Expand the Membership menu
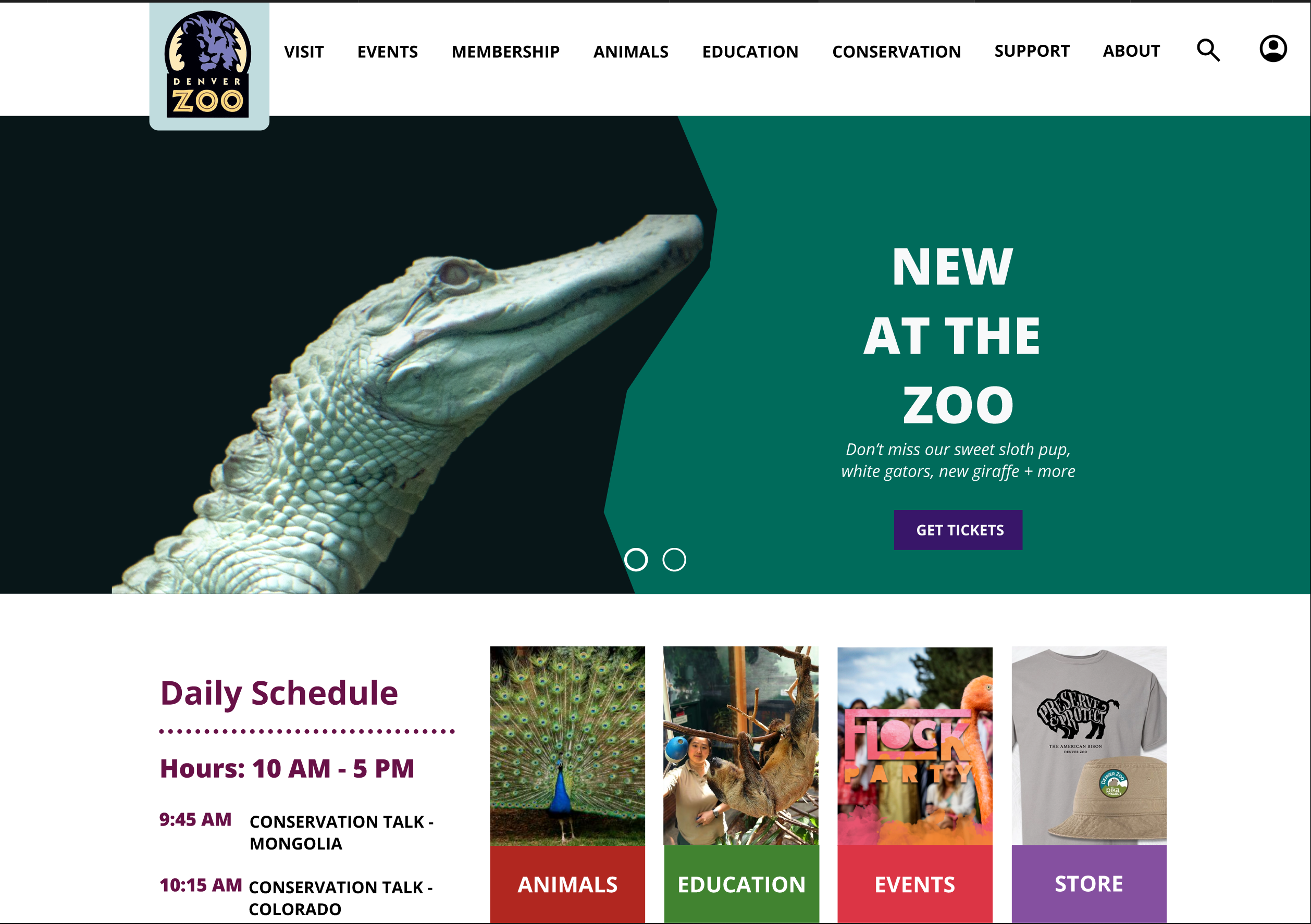Viewport: 1311px width, 924px height. click(x=505, y=52)
